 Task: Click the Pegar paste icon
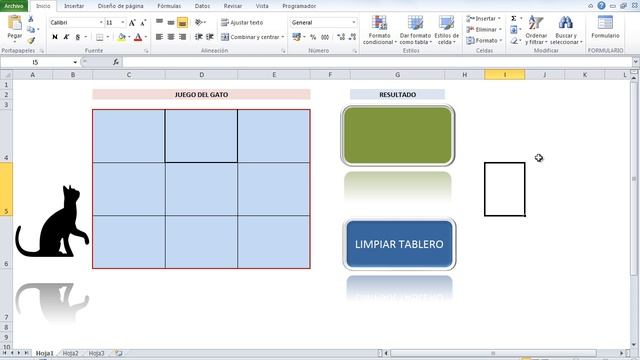14,23
